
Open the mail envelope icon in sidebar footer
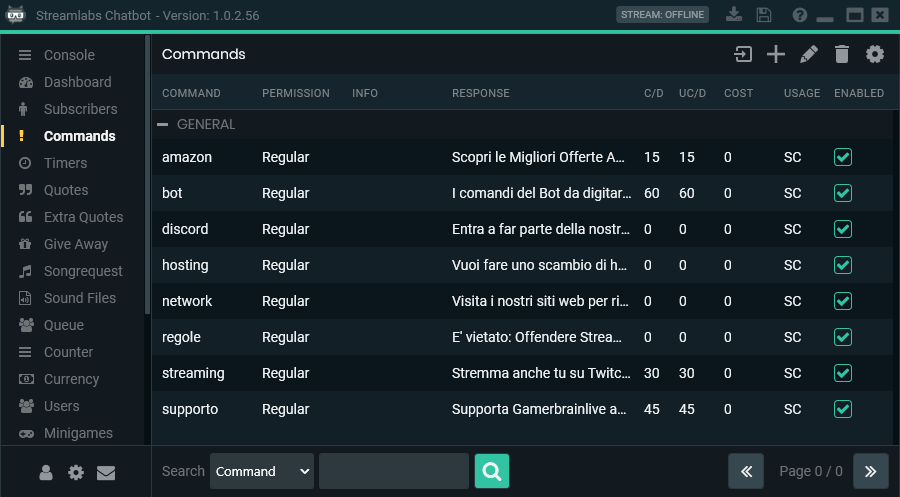106,473
